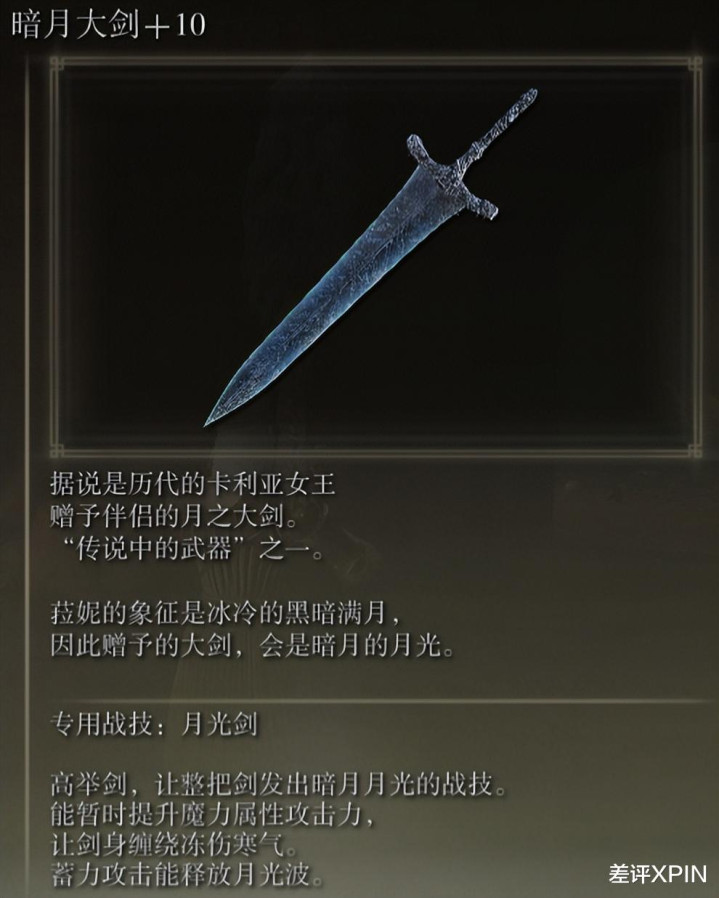Click the line 能暂时提升魔力属性攻击力
Viewport: 719px width, 898px height.
212,815
